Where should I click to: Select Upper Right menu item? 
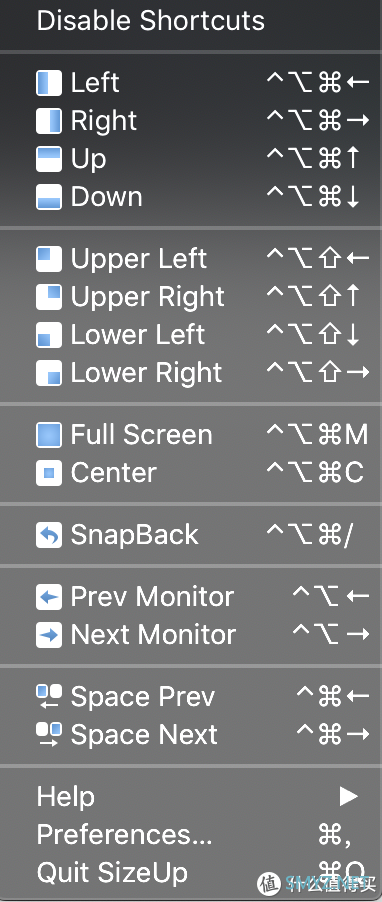[x=191, y=297]
